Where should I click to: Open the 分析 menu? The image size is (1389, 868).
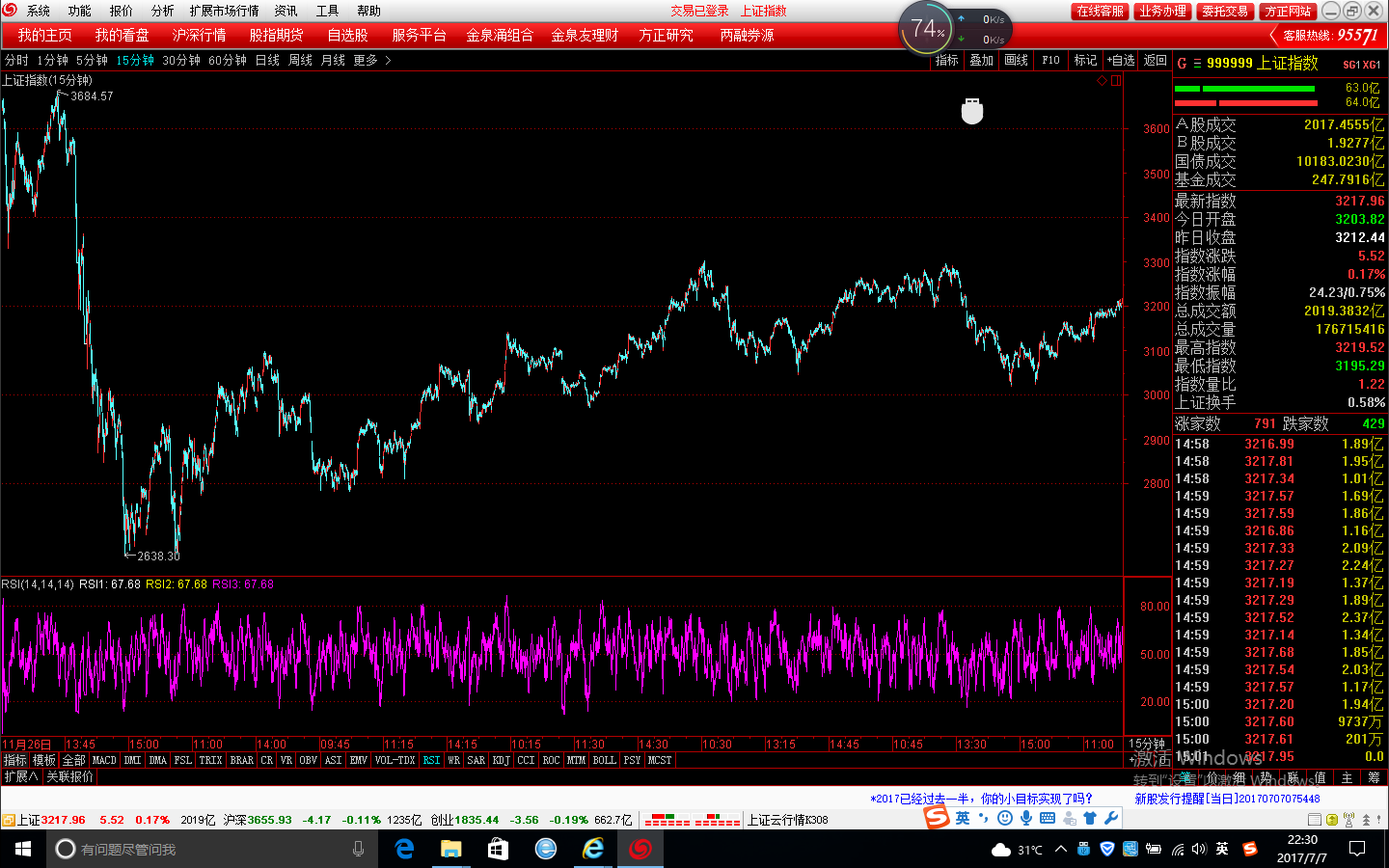coord(162,11)
